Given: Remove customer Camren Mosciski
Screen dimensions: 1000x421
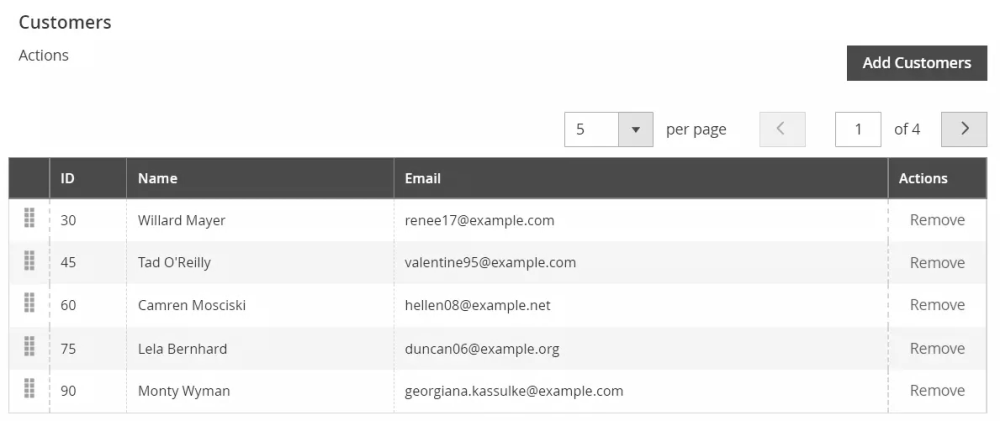Looking at the screenshot, I should pos(937,305).
